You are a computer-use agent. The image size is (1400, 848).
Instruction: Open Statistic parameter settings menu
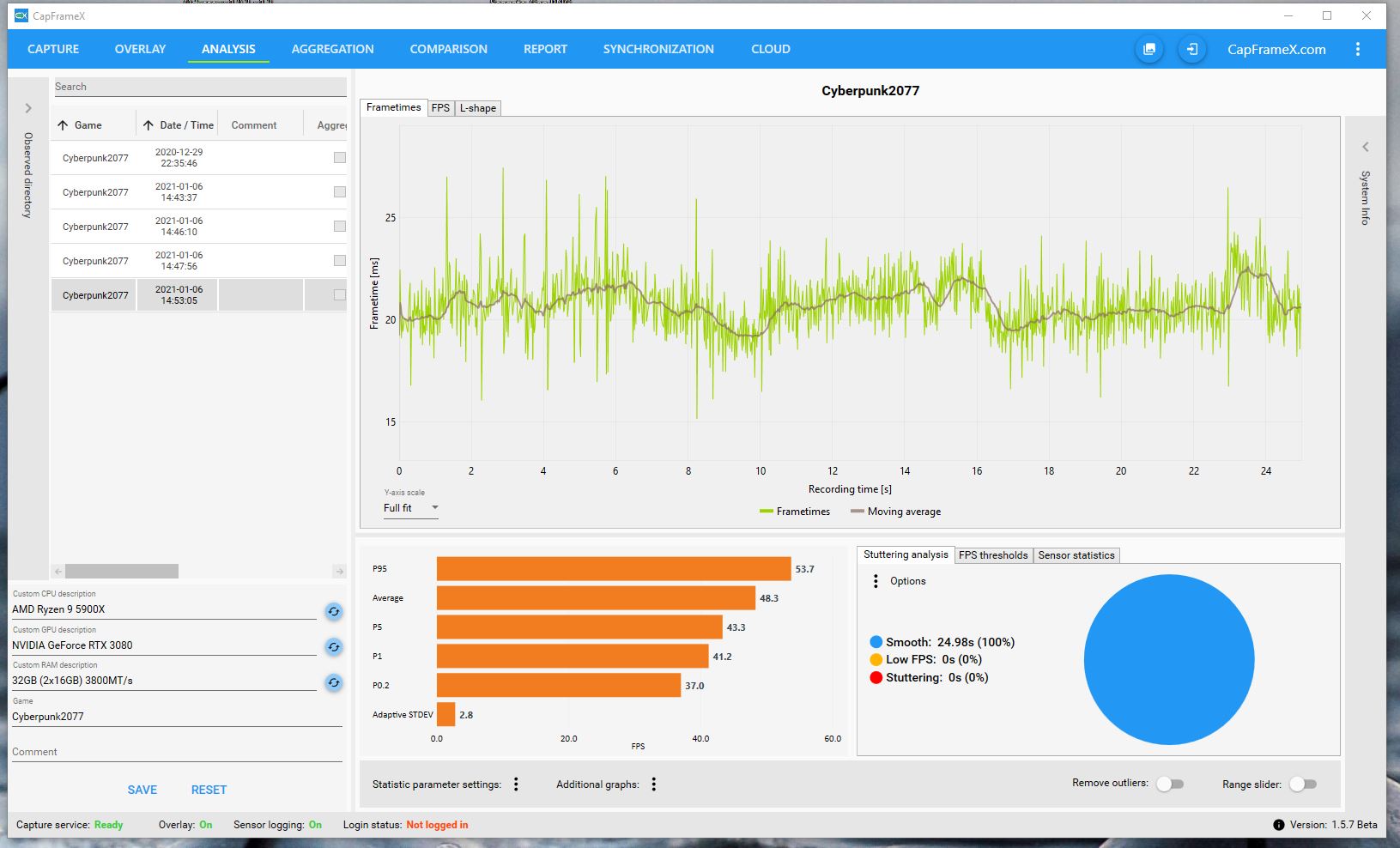click(x=516, y=784)
